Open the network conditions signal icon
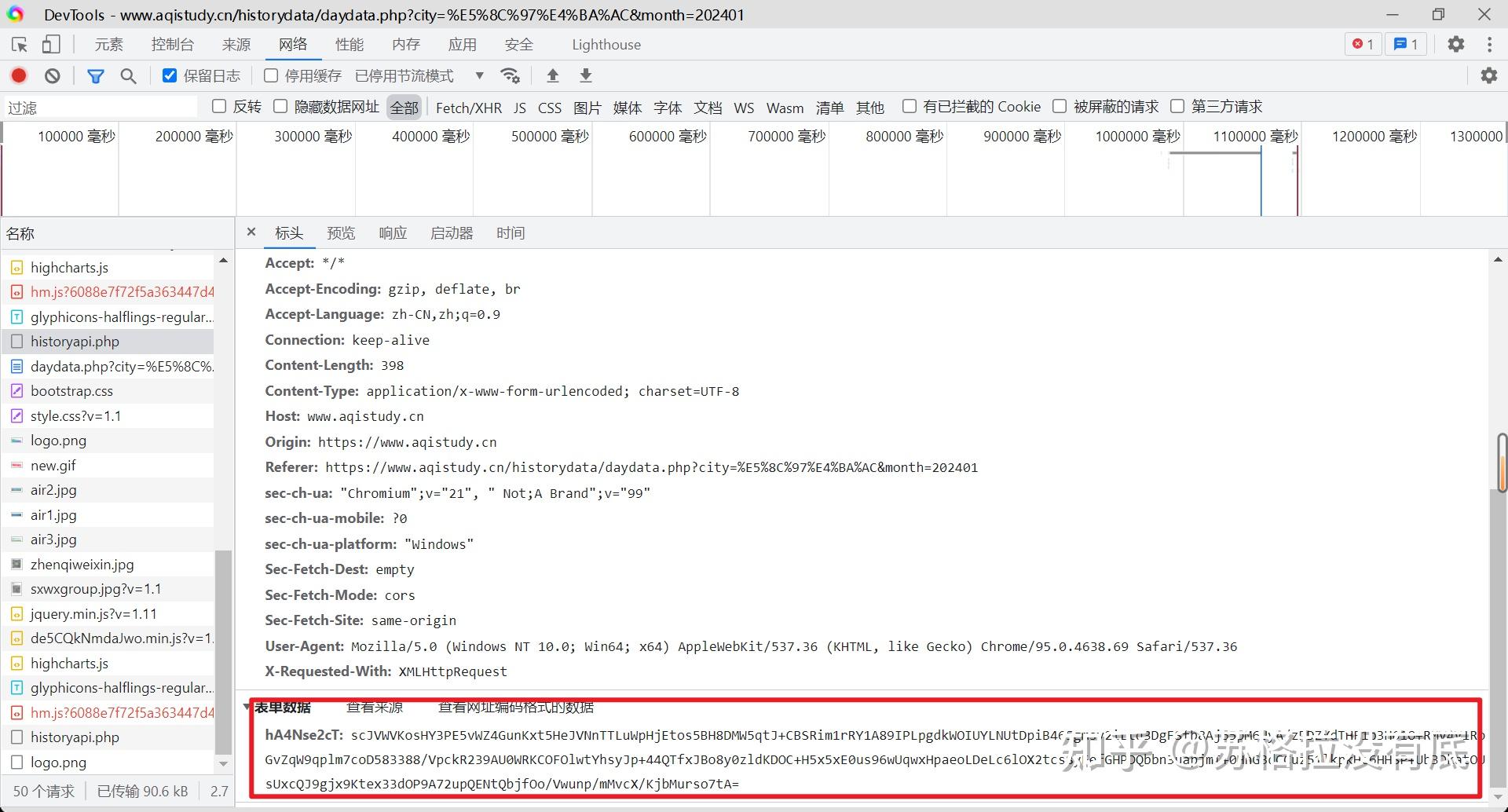This screenshot has height=812, width=1508. (x=511, y=75)
